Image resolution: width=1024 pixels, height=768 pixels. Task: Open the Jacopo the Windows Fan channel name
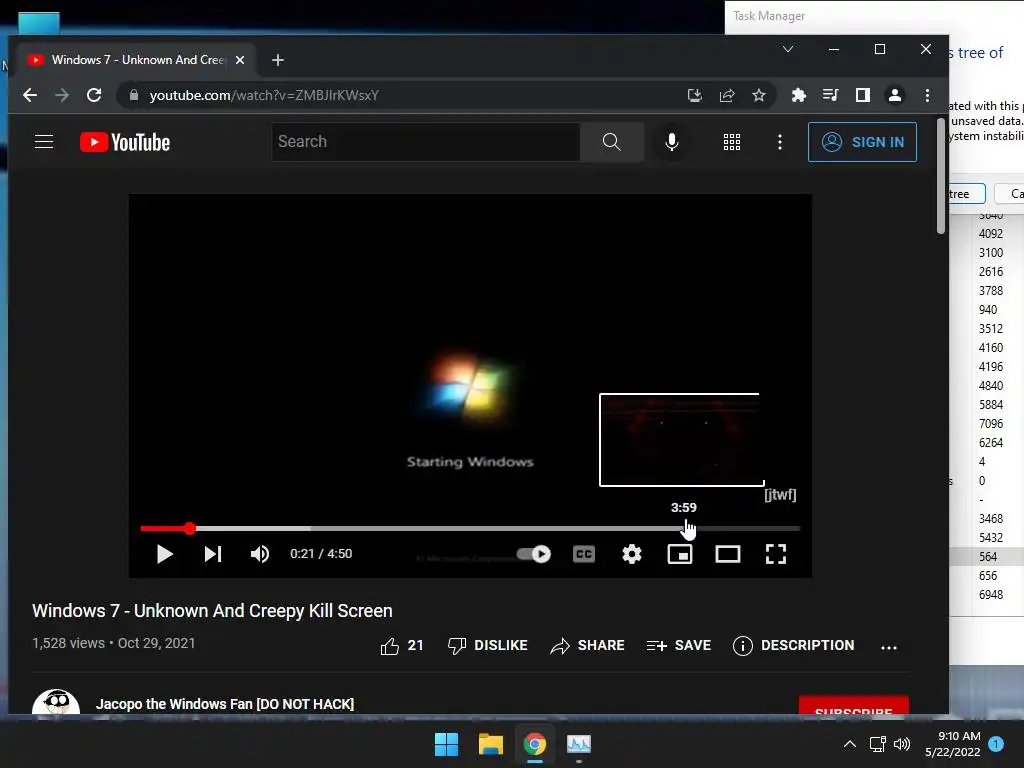point(225,704)
